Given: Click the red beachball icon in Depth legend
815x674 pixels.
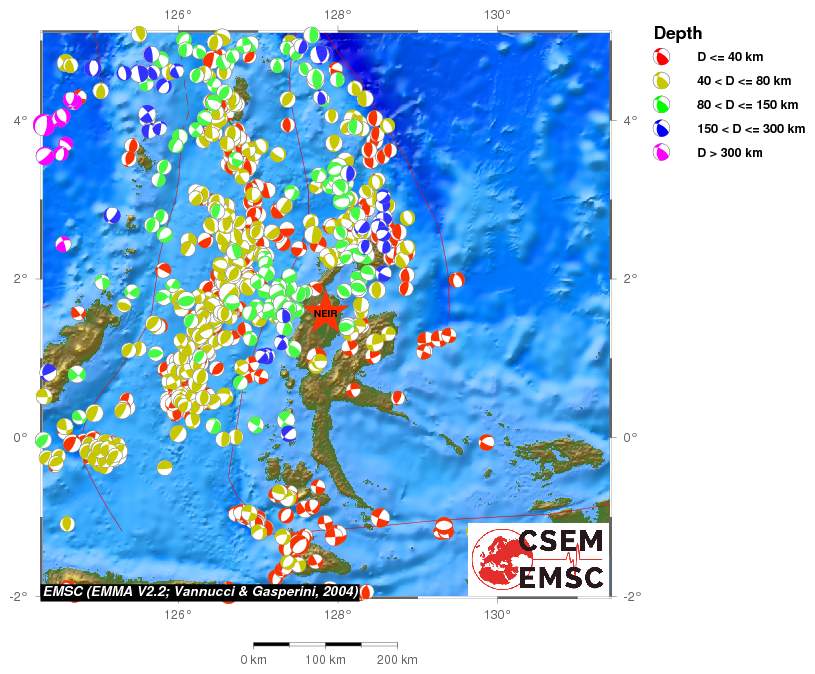Looking at the screenshot, I should coord(661,57).
